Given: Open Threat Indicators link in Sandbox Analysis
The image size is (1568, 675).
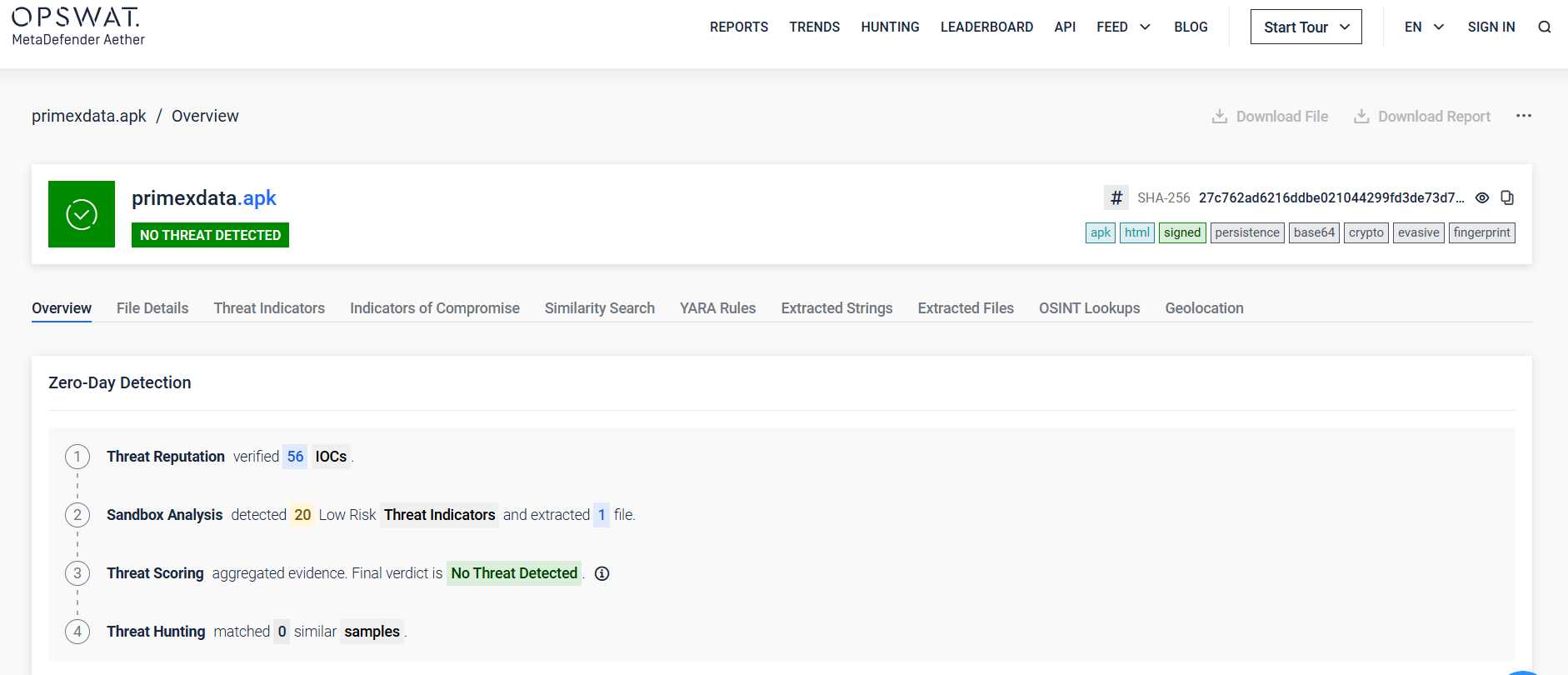Looking at the screenshot, I should tap(440, 515).
